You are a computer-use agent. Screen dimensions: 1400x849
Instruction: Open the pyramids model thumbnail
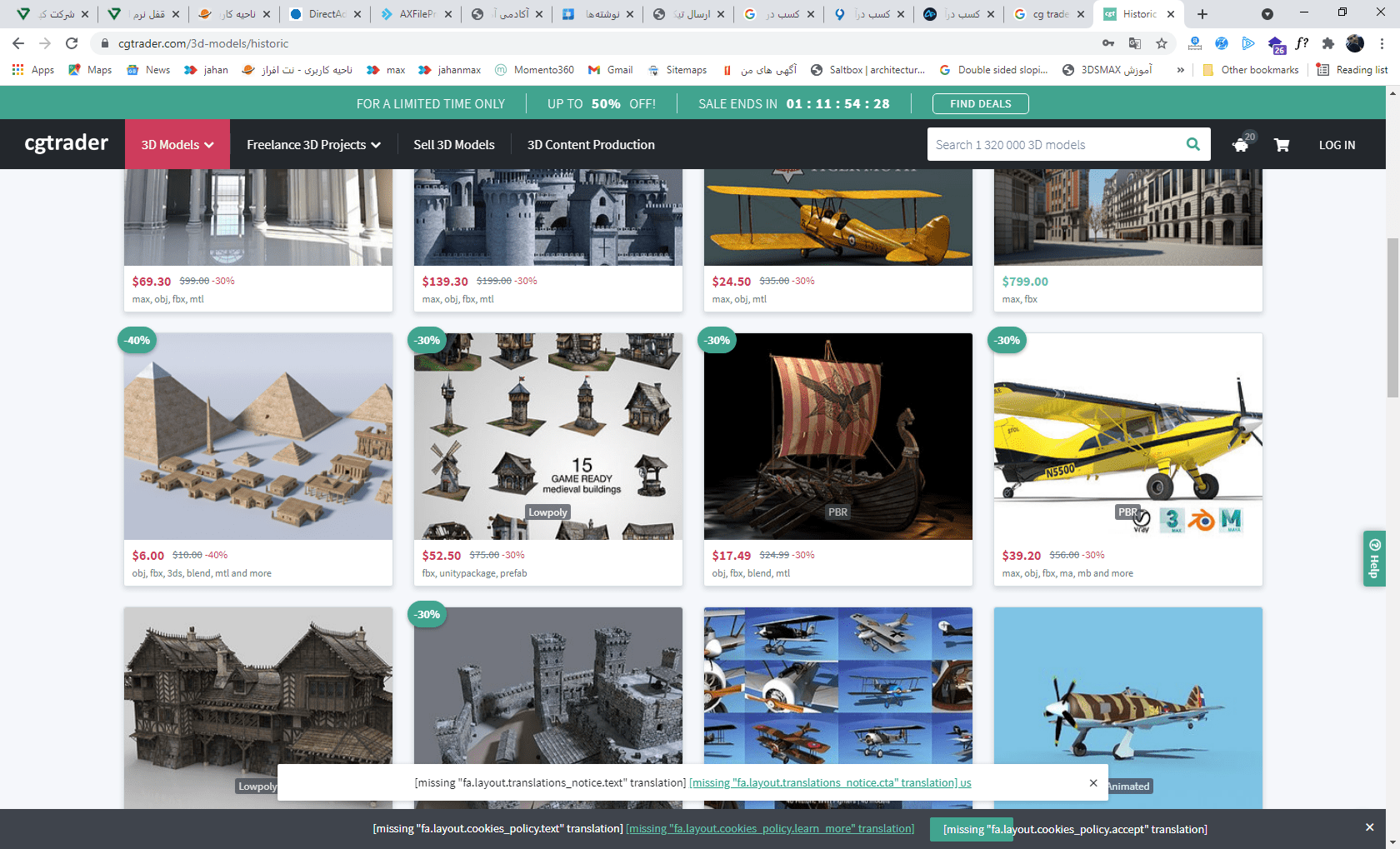(x=258, y=436)
